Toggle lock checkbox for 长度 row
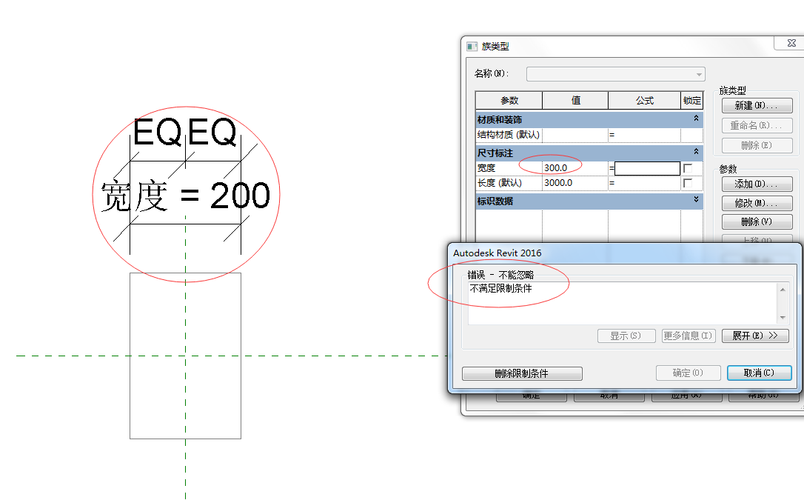This screenshot has height=500, width=804. pos(688,183)
